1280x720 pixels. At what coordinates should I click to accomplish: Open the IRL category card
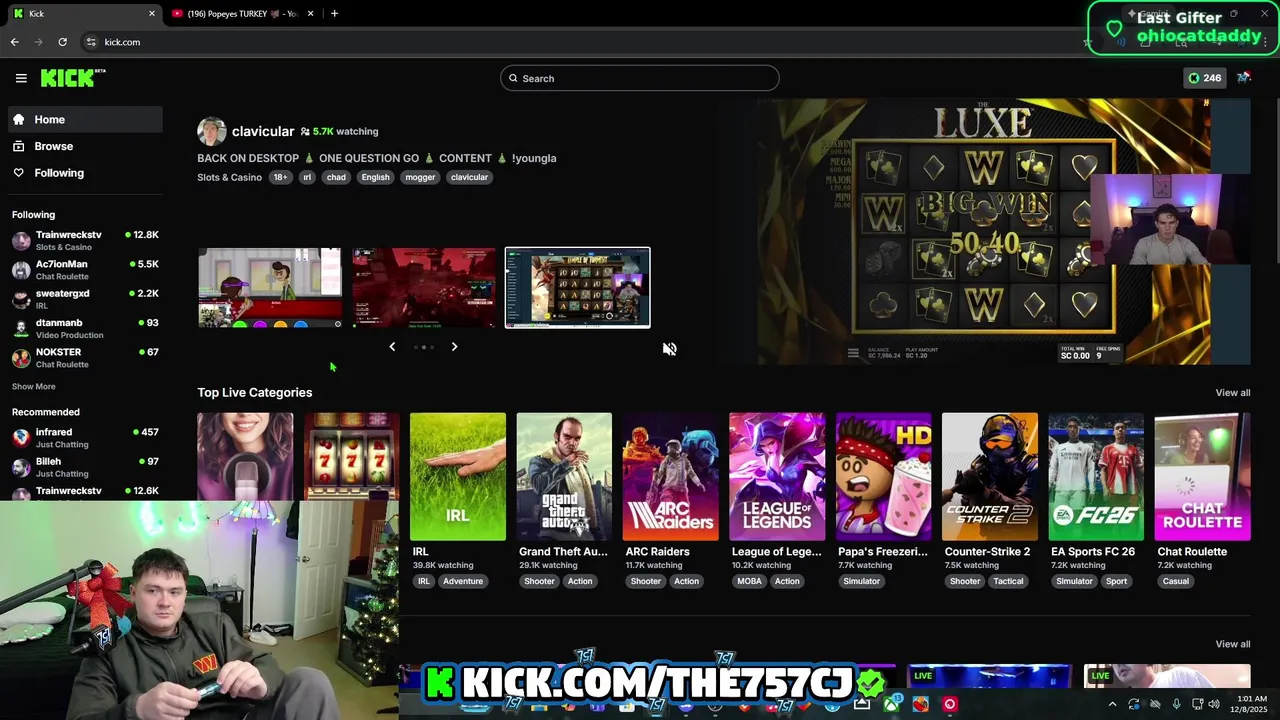pos(457,476)
